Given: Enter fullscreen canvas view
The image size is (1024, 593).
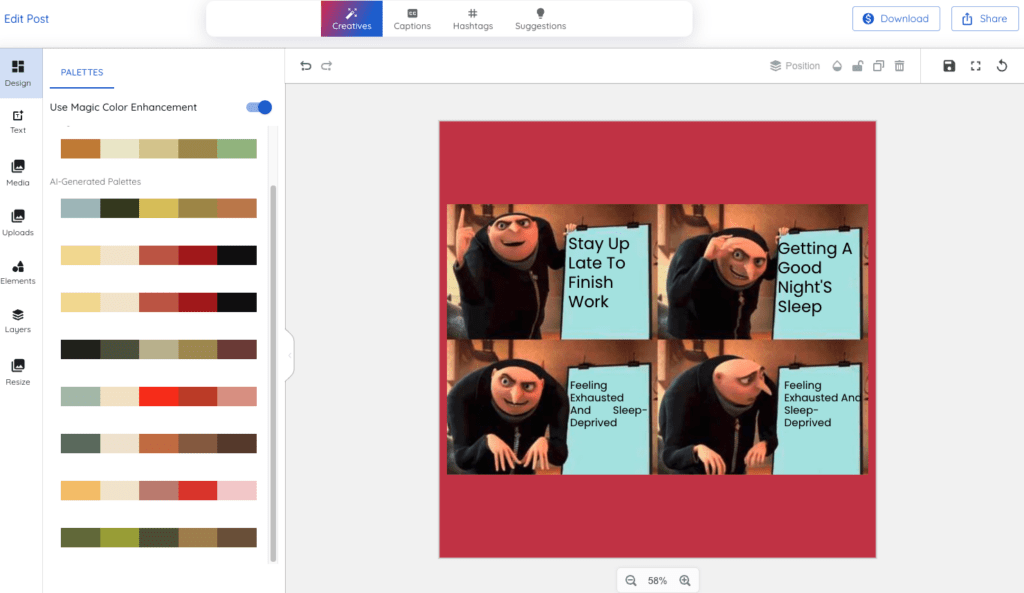Looking at the screenshot, I should tap(976, 66).
